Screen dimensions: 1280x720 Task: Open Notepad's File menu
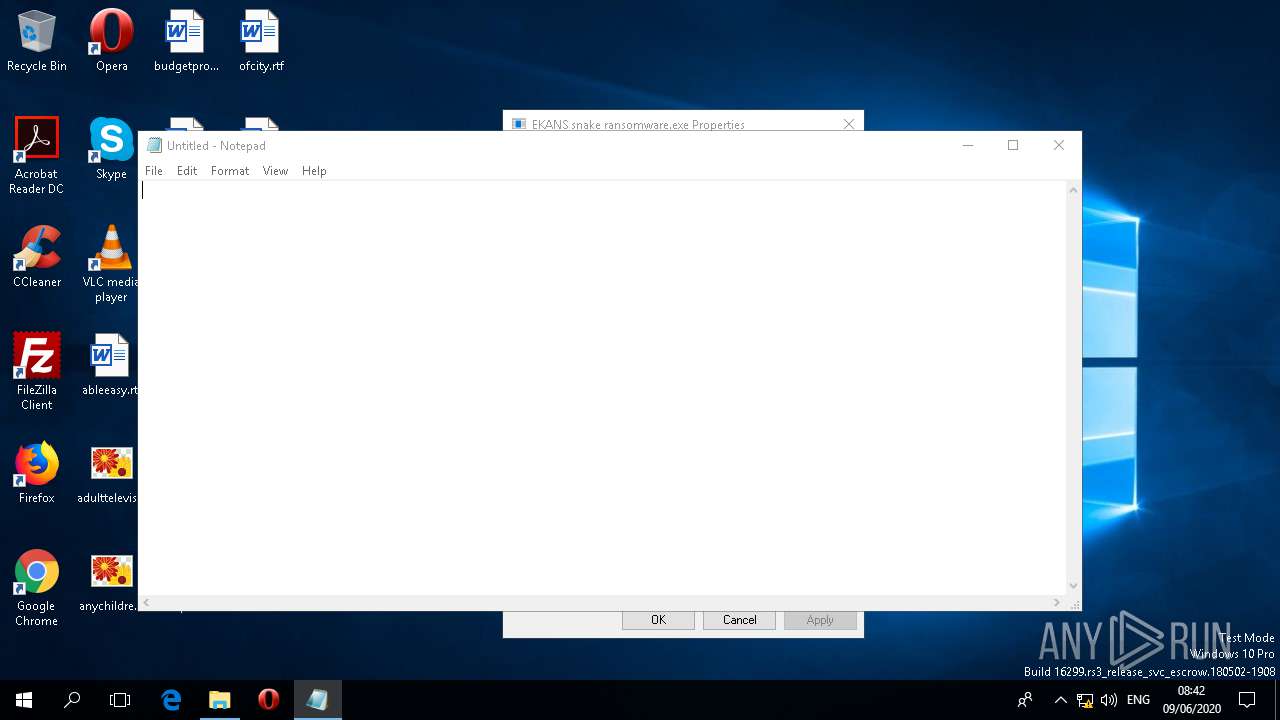point(154,171)
